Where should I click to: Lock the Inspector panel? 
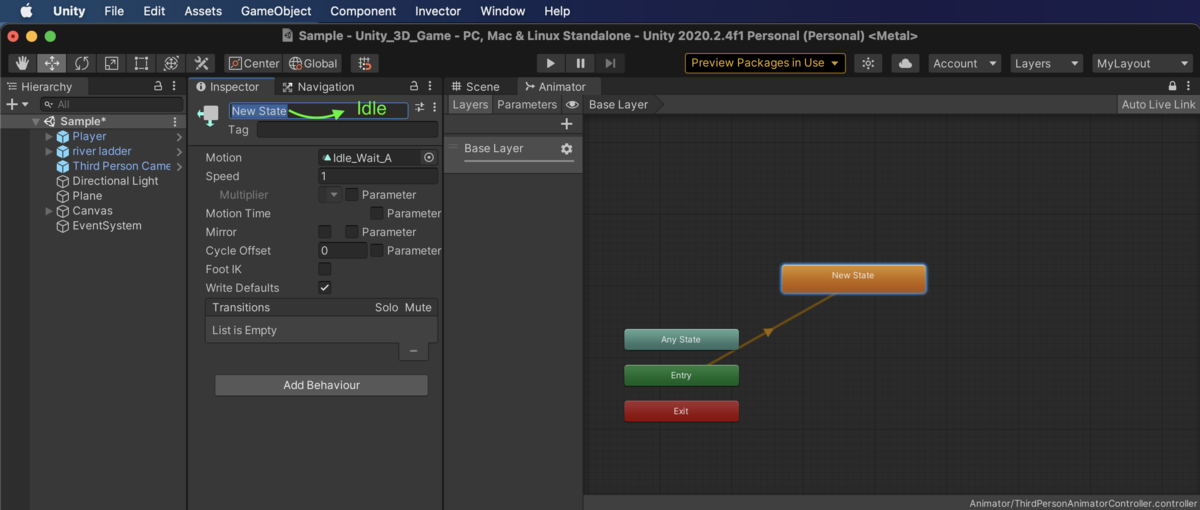pos(415,86)
